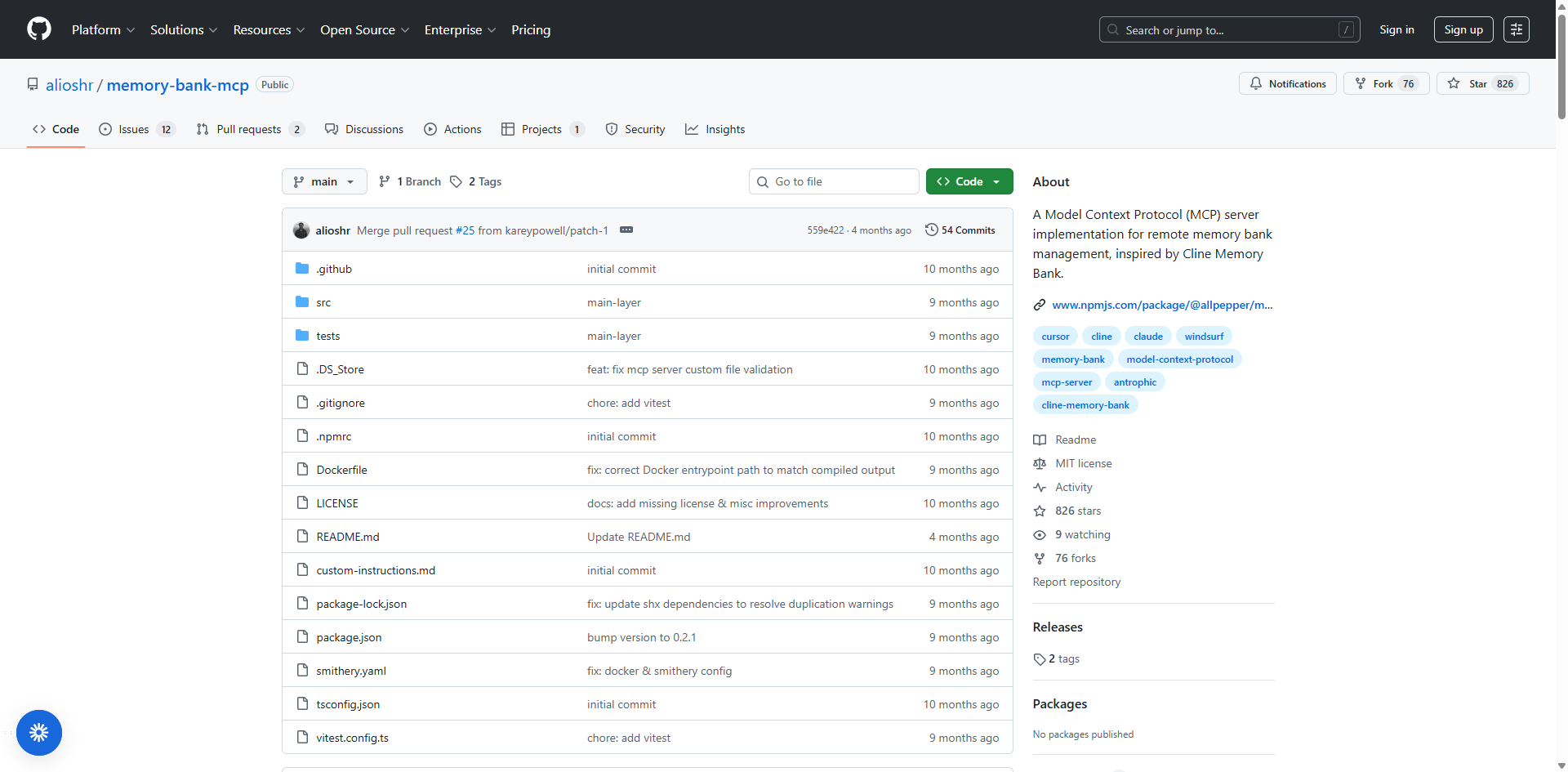The height and width of the screenshot is (772, 1568).
Task: Click the Sign up button
Action: tap(1463, 29)
